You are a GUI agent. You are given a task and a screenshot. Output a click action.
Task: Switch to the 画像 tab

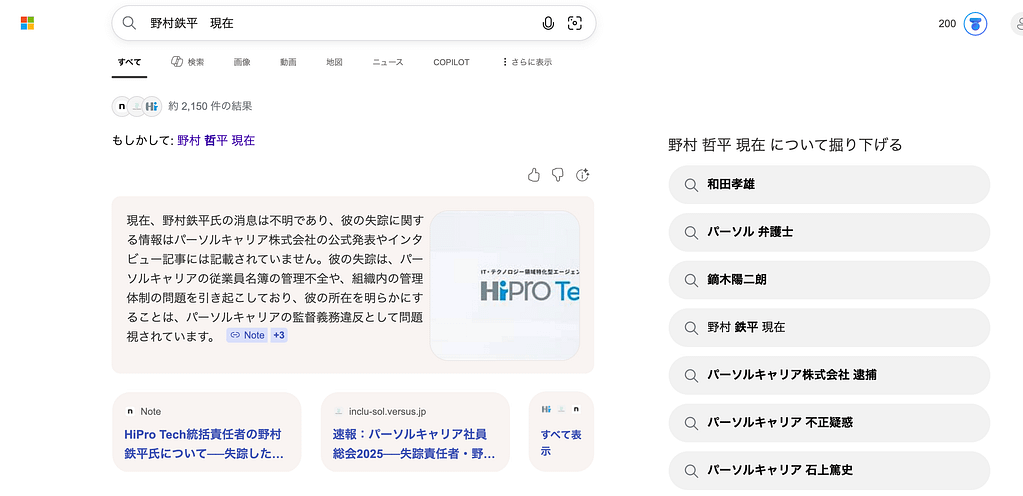242,62
